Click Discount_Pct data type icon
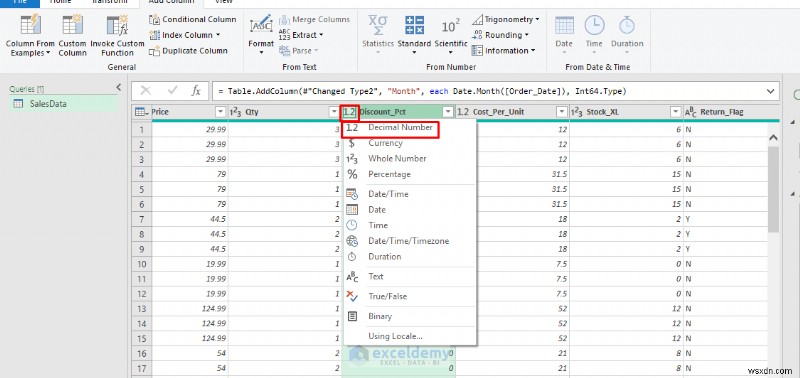The width and height of the screenshot is (800, 378). click(349, 112)
